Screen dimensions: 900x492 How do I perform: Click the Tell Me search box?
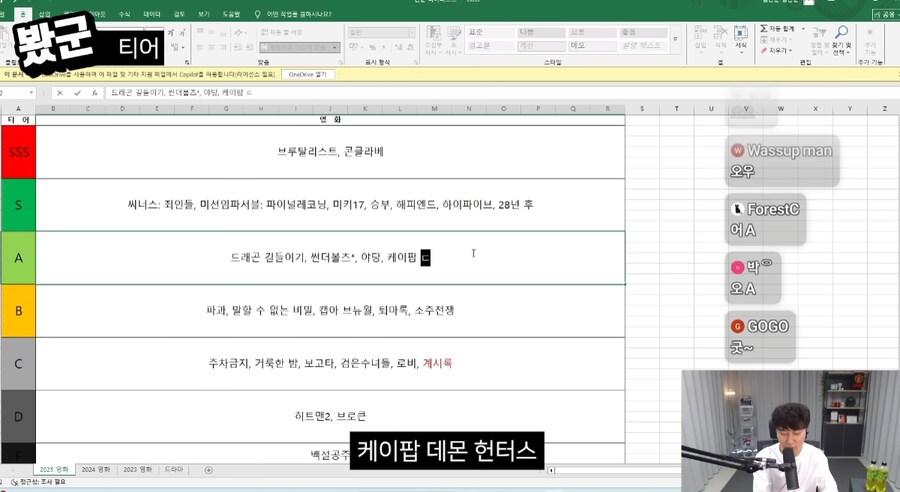pyautogui.click(x=298, y=14)
